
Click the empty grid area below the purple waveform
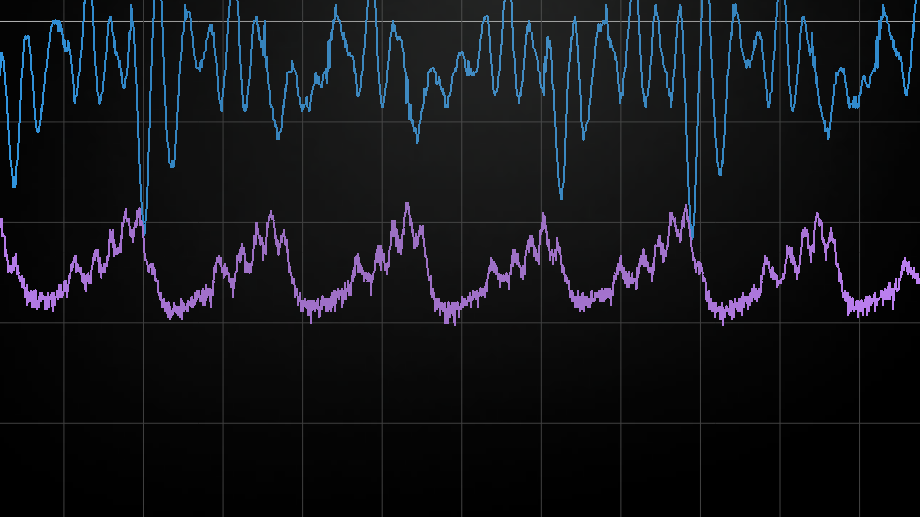point(460,470)
